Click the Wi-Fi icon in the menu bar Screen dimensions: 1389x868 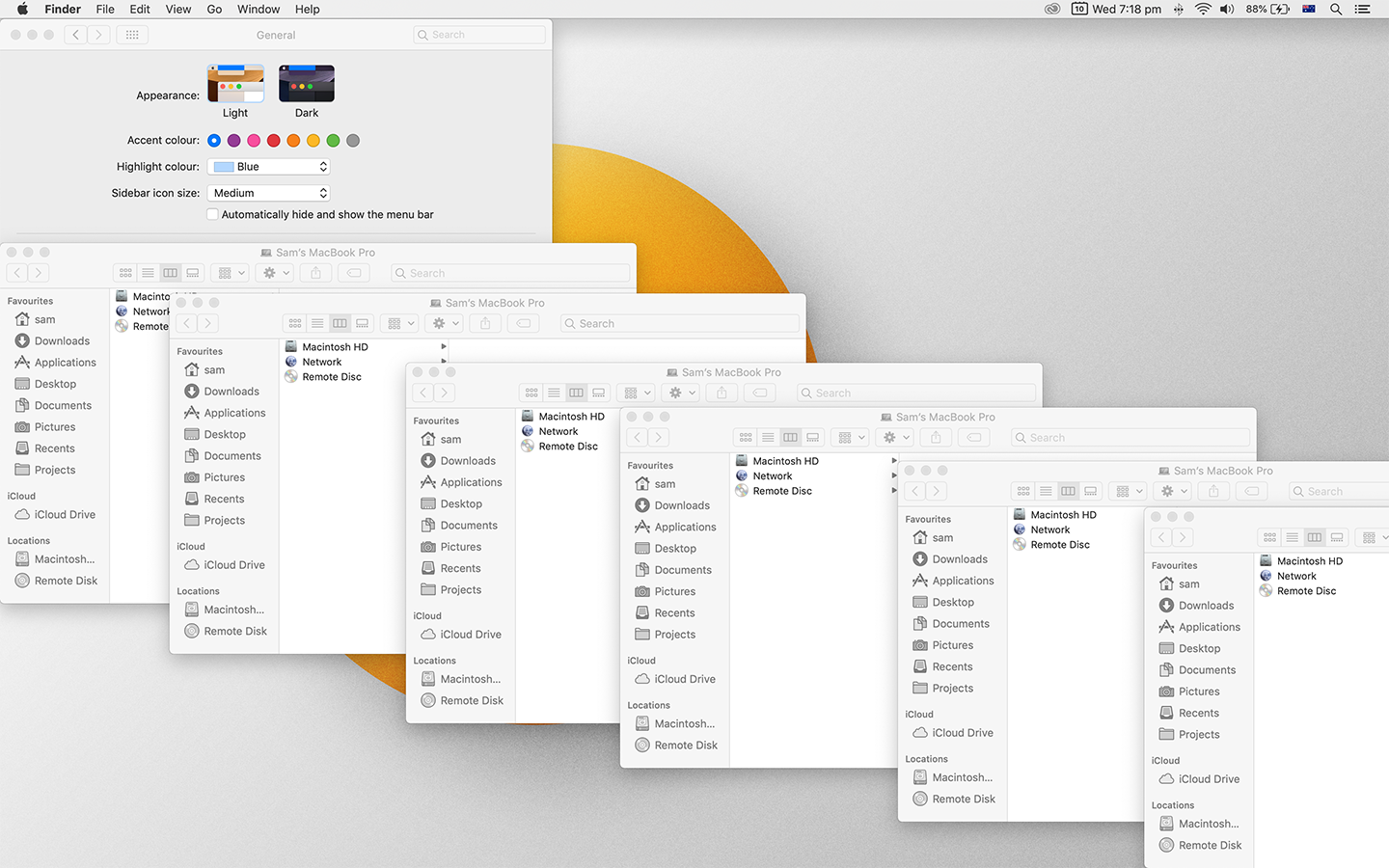click(x=1202, y=9)
